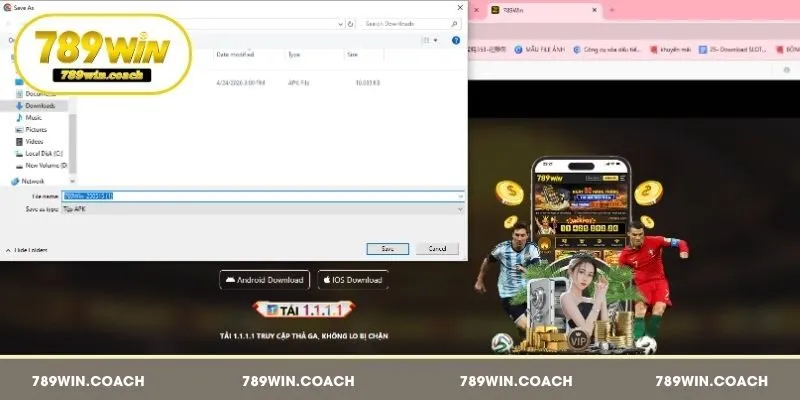Click the Save button in dialog
The height and width of the screenshot is (400, 800).
(x=388, y=249)
